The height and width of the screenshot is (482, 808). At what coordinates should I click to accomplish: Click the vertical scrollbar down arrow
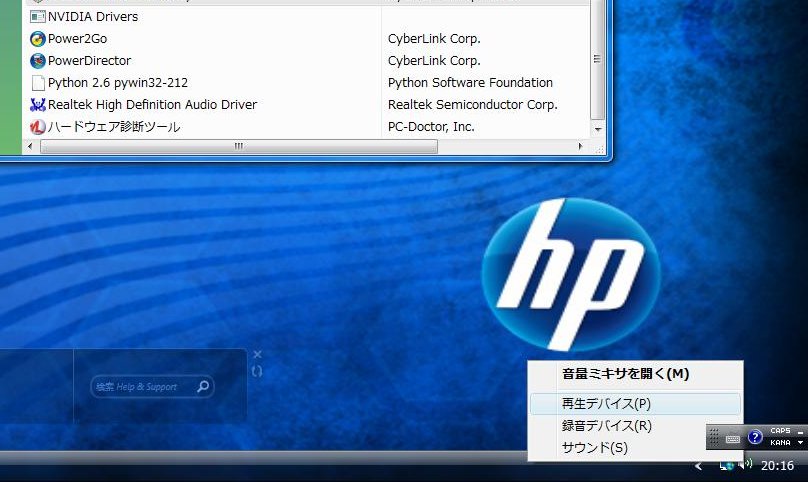pos(597,129)
